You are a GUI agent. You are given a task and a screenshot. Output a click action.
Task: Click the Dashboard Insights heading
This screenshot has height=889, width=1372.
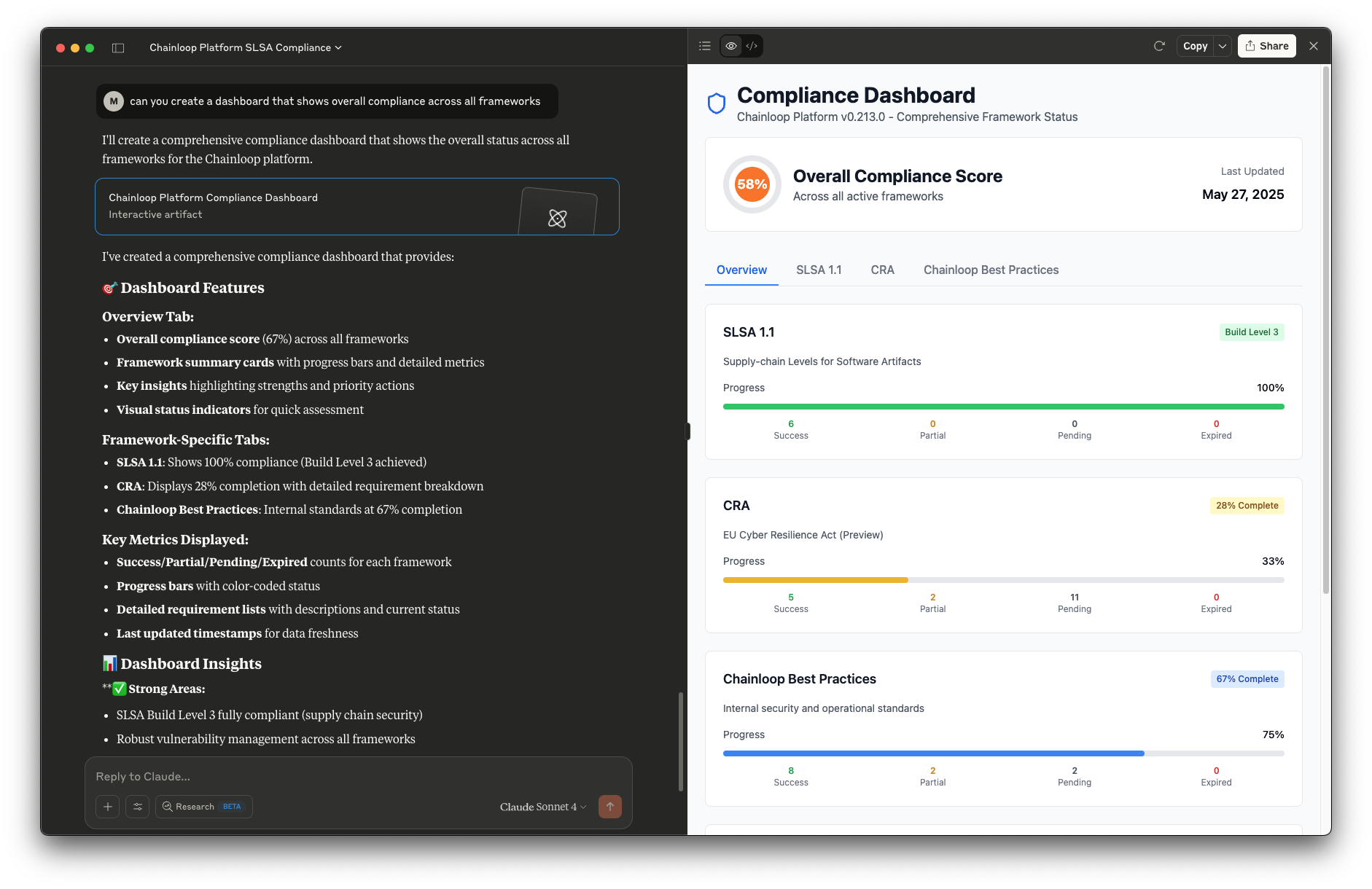(x=182, y=664)
